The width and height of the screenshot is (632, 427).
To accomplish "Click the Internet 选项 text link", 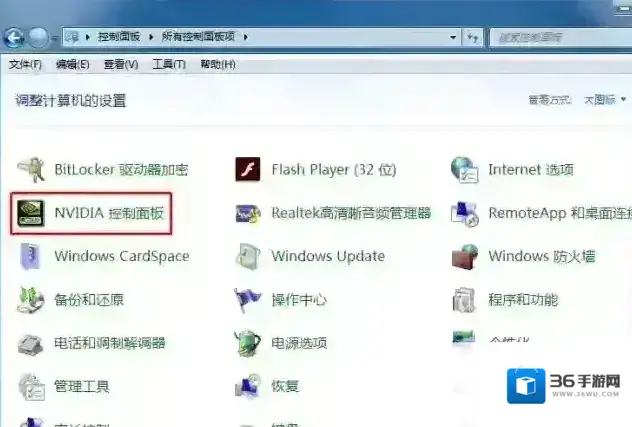I will click(531, 170).
